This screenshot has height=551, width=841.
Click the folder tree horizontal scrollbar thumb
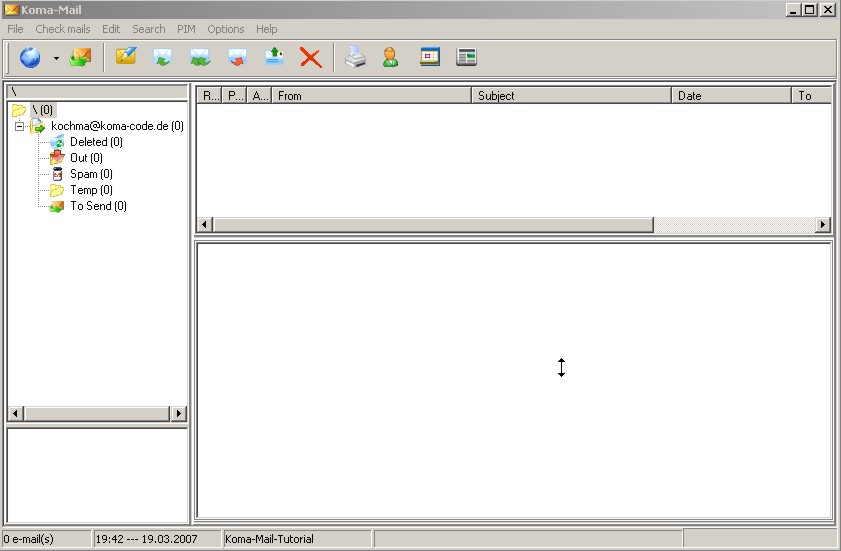point(97,414)
